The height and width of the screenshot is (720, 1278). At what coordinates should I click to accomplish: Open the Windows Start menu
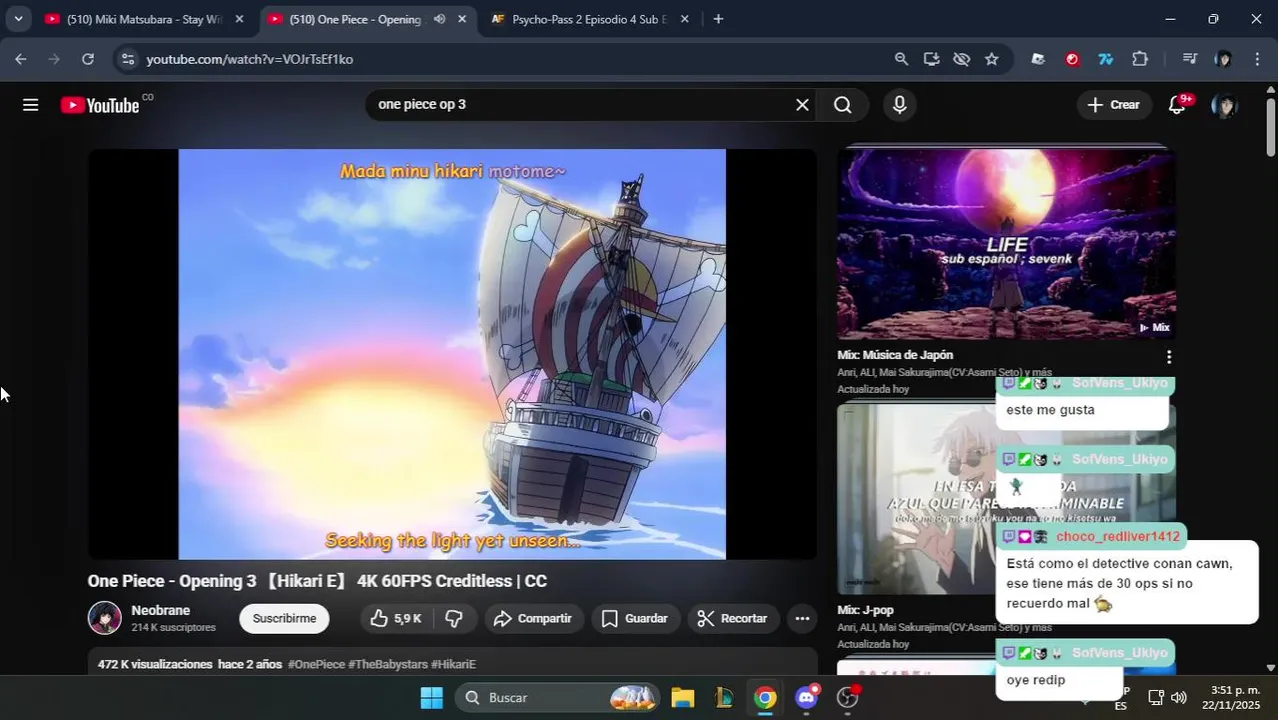pos(432,697)
